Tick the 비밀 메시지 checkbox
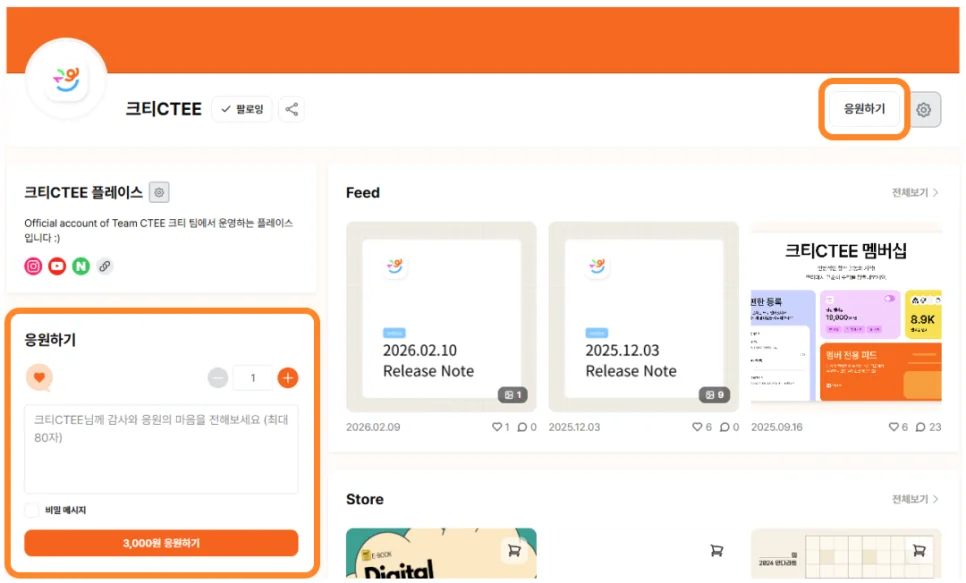966x583 pixels. point(32,510)
